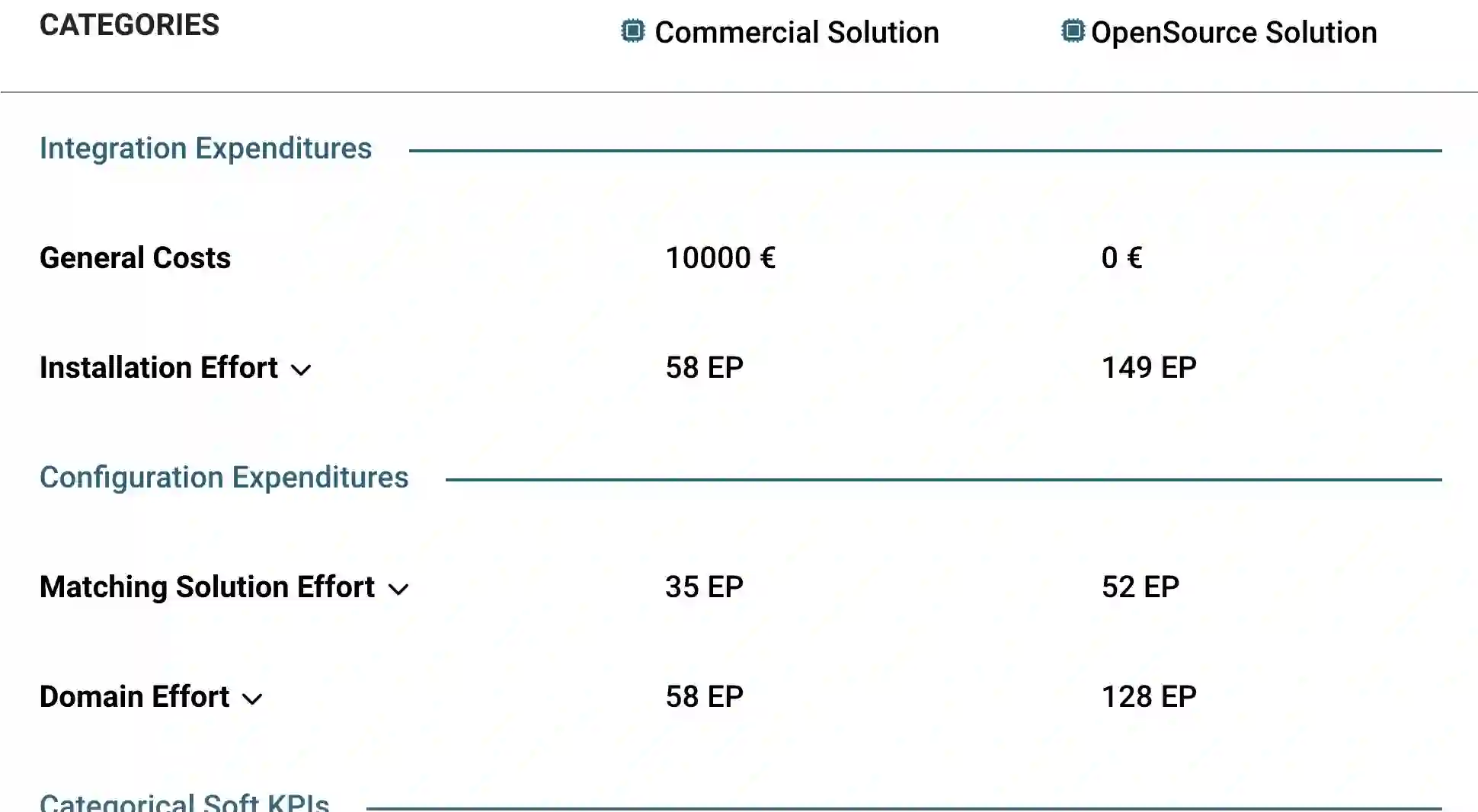Click the chip icon beside Commercial Solution

pos(632,31)
